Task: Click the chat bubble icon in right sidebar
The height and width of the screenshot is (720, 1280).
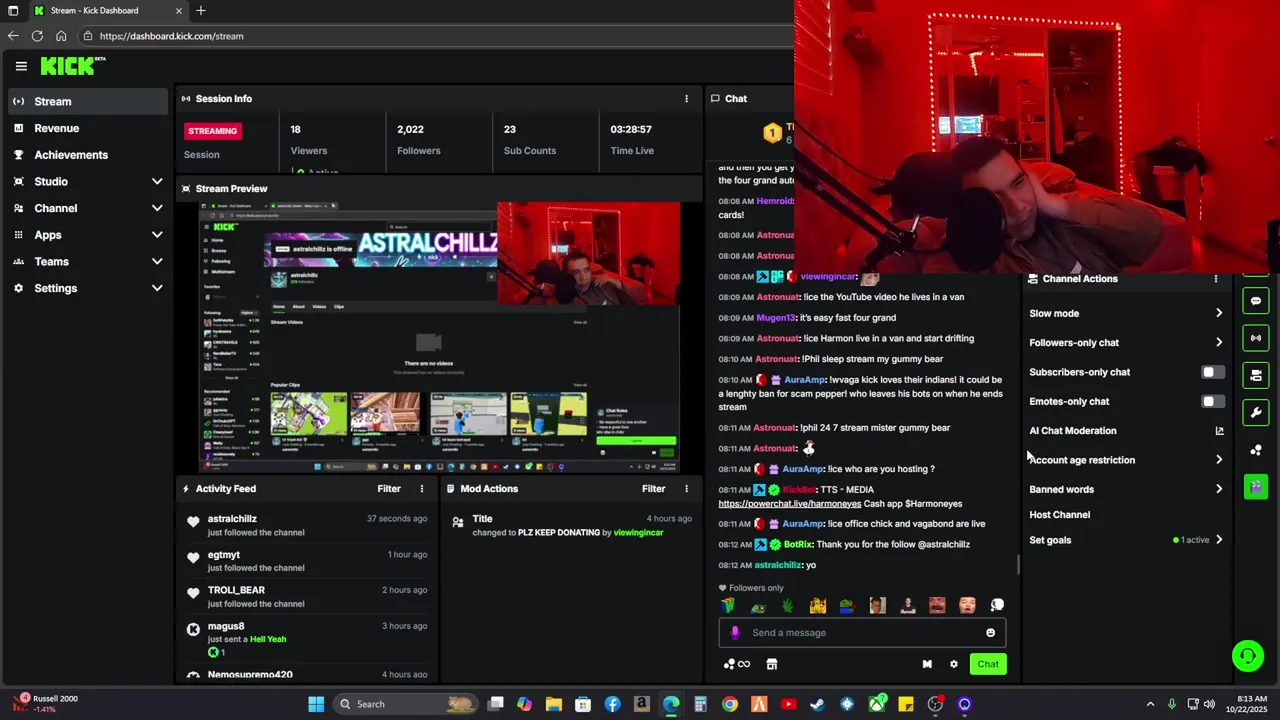Action: pos(1256,301)
